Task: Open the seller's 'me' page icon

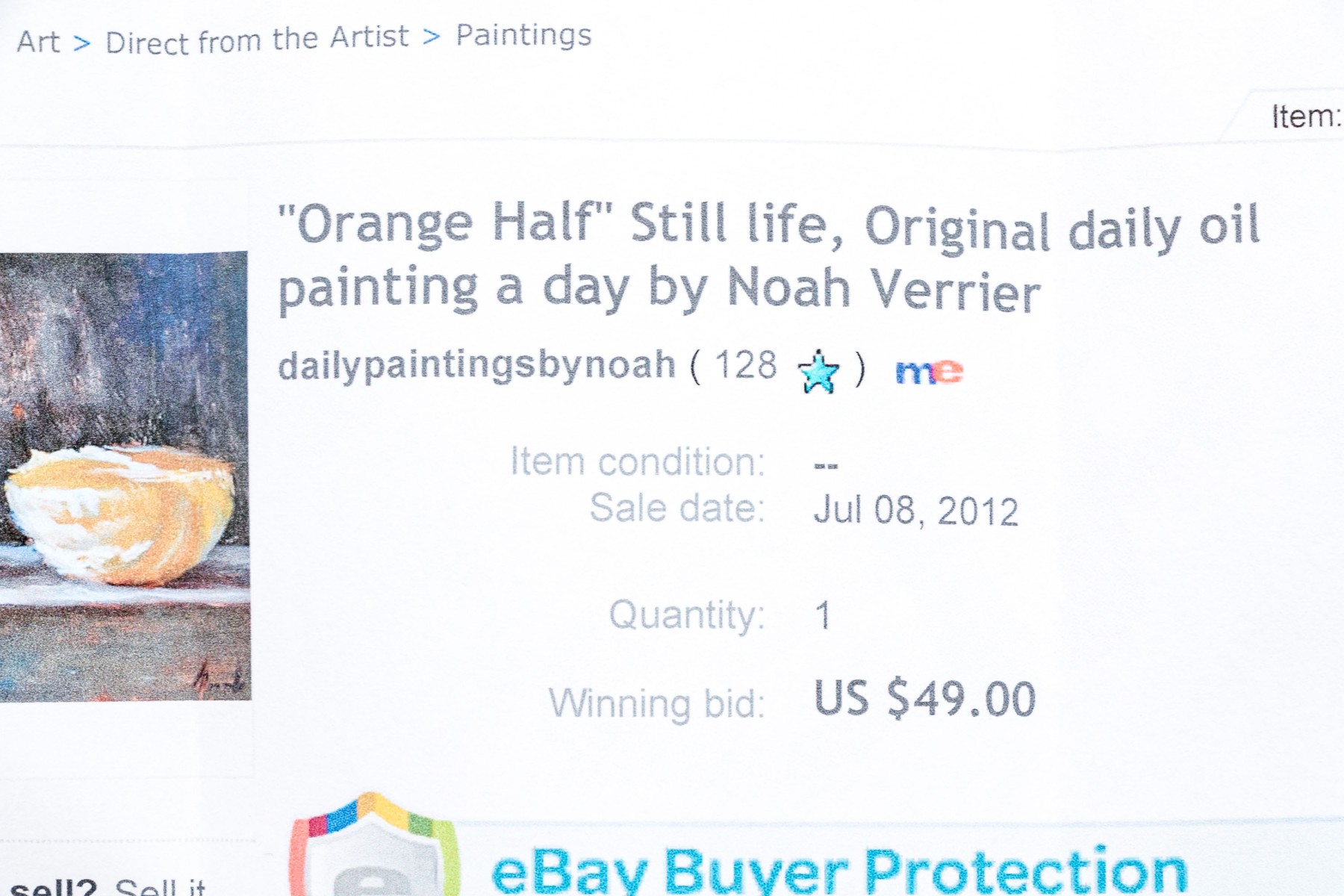Action: (929, 370)
